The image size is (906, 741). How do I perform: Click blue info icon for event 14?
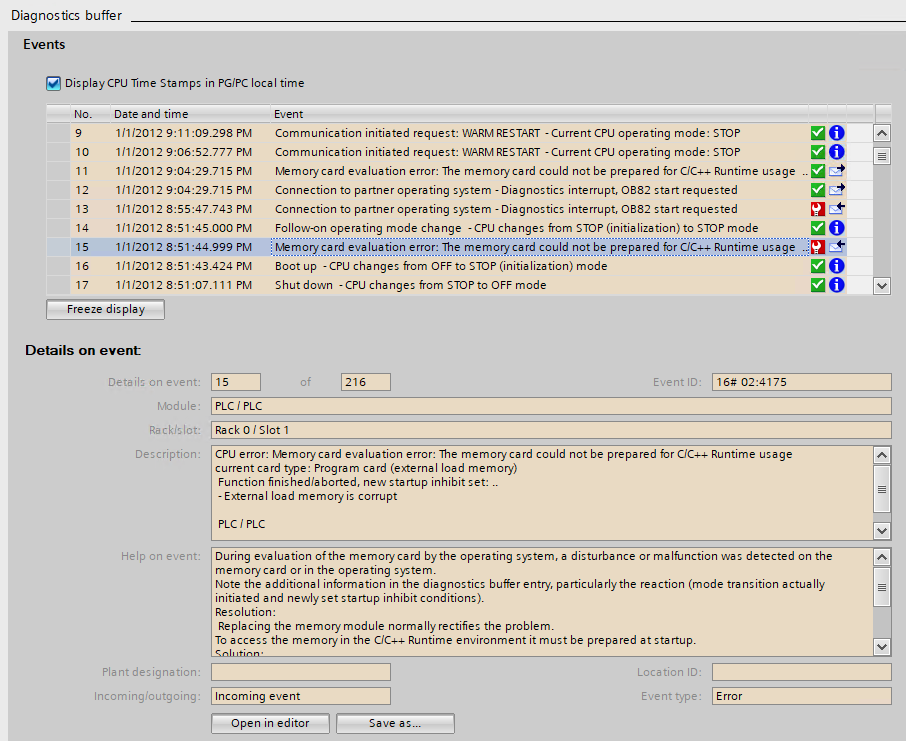pyautogui.click(x=837, y=228)
